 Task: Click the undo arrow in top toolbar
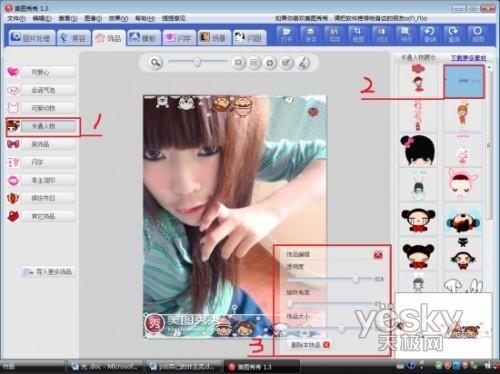(430, 34)
